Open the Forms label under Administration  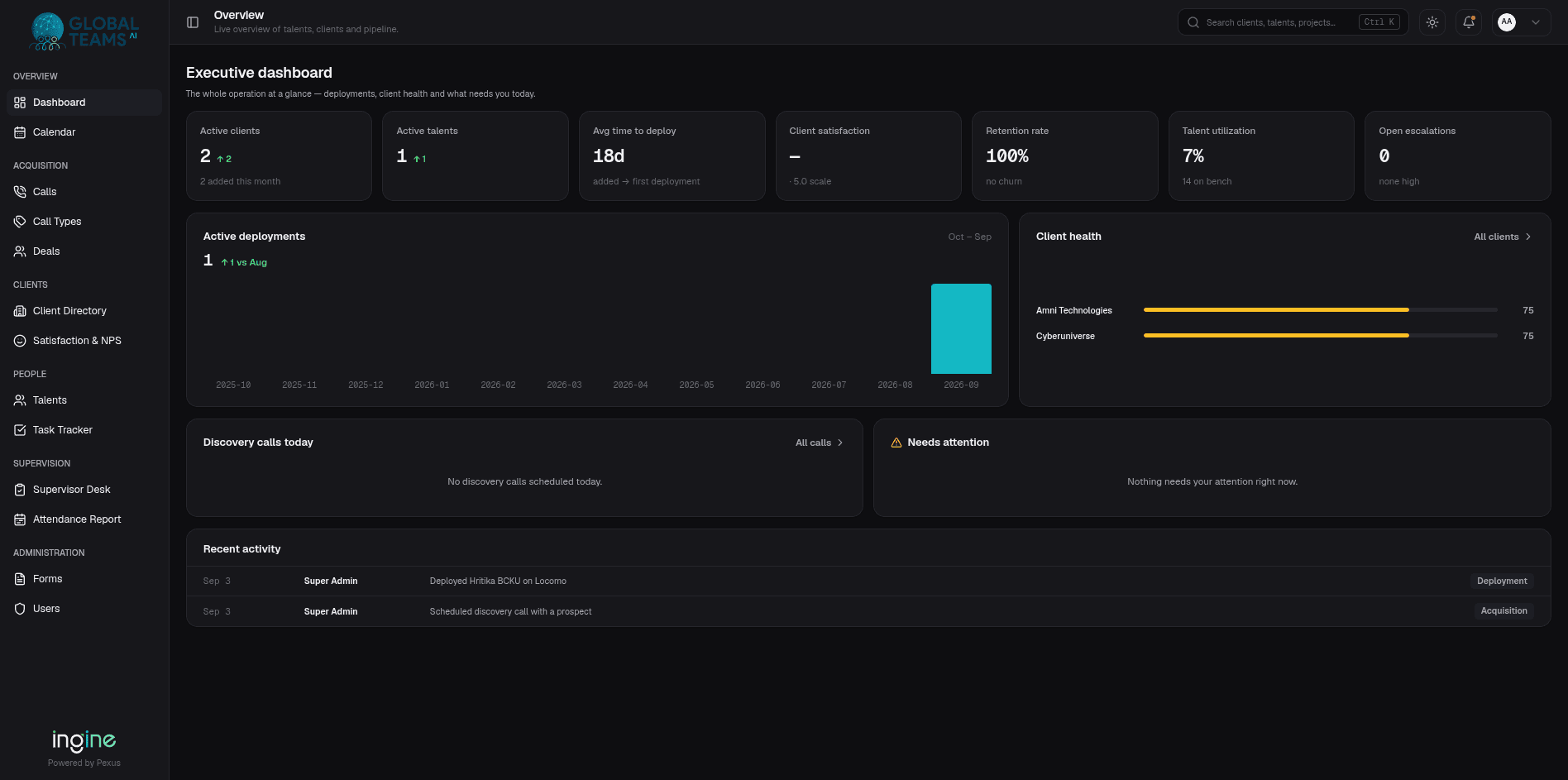click(x=48, y=579)
